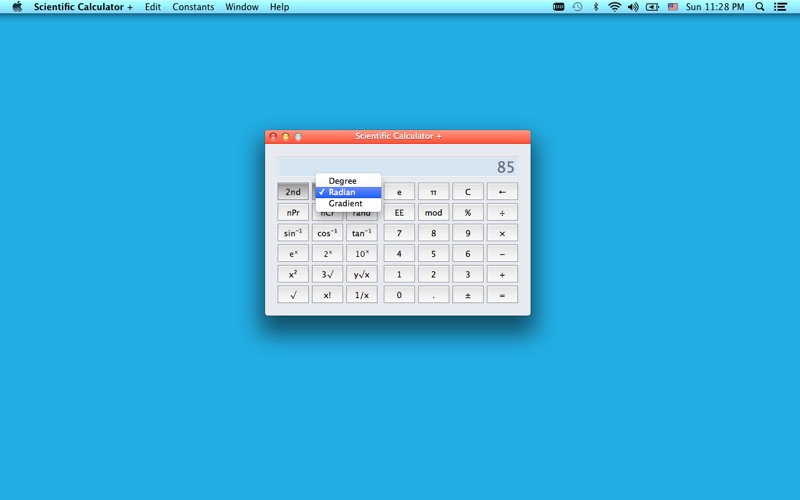Click the decimal point key
The height and width of the screenshot is (500, 800).
[x=433, y=294]
